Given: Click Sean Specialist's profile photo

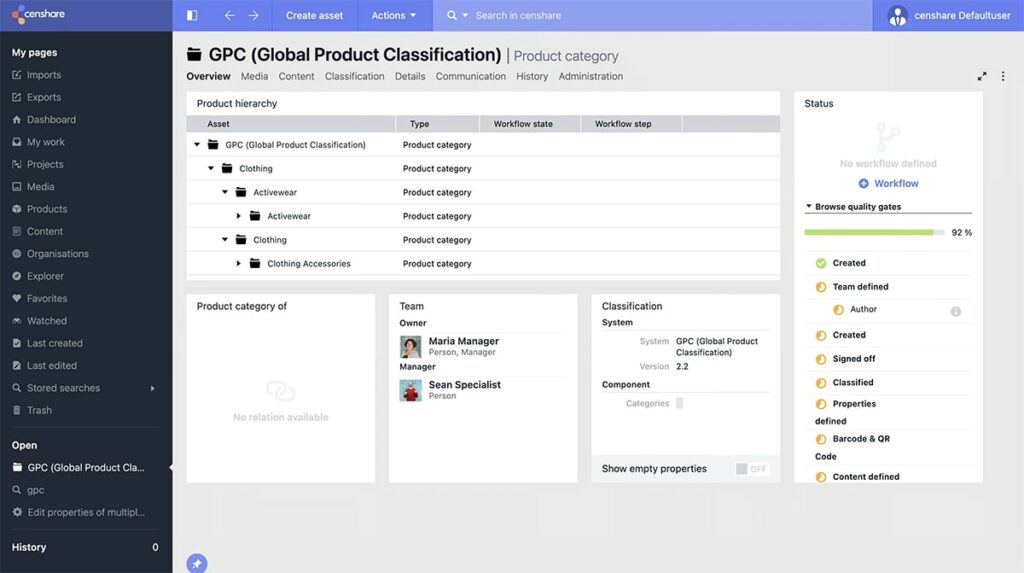Looking at the screenshot, I should [x=411, y=390].
